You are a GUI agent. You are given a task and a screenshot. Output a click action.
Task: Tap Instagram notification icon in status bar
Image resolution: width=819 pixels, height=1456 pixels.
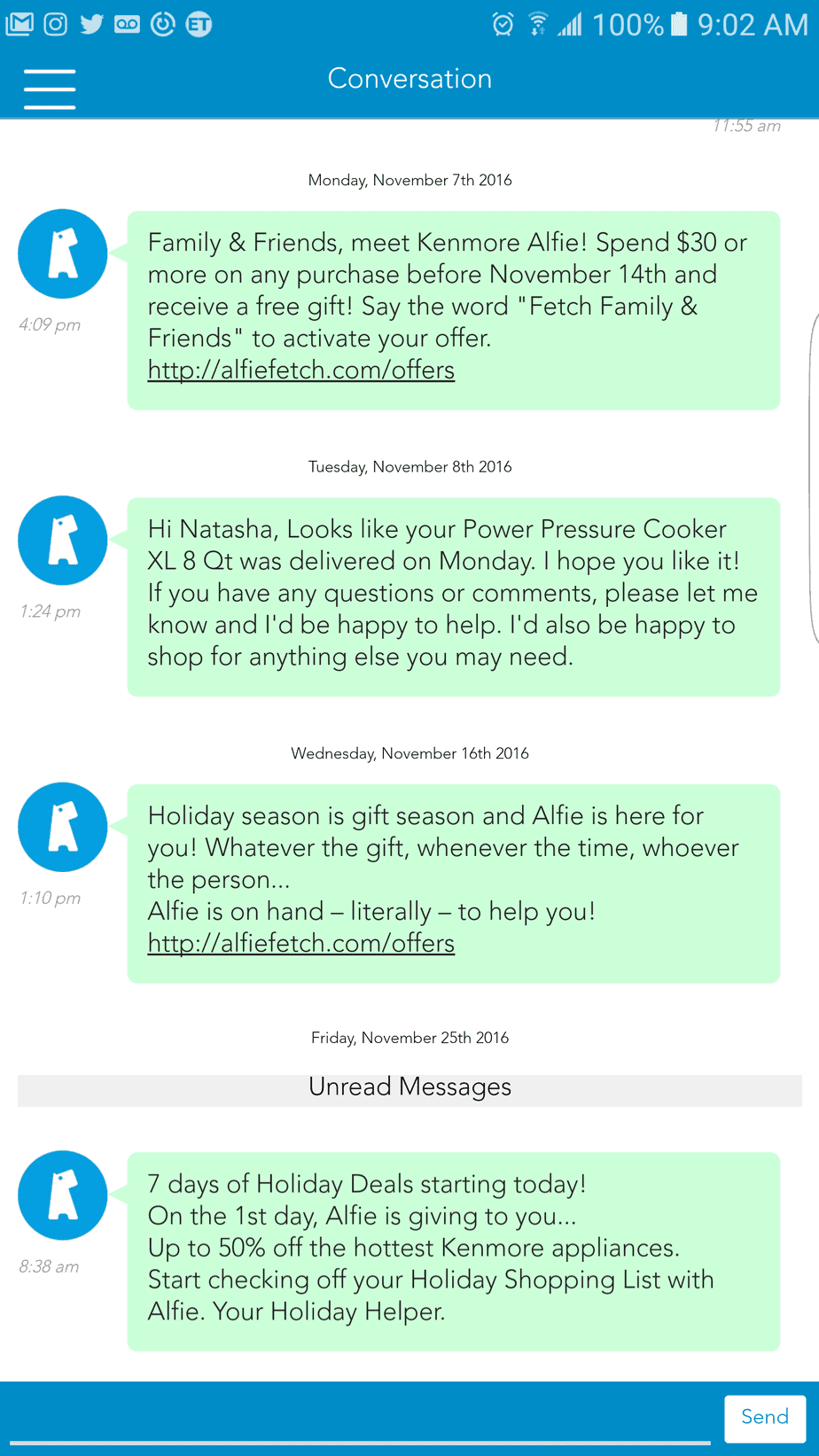[x=56, y=24]
